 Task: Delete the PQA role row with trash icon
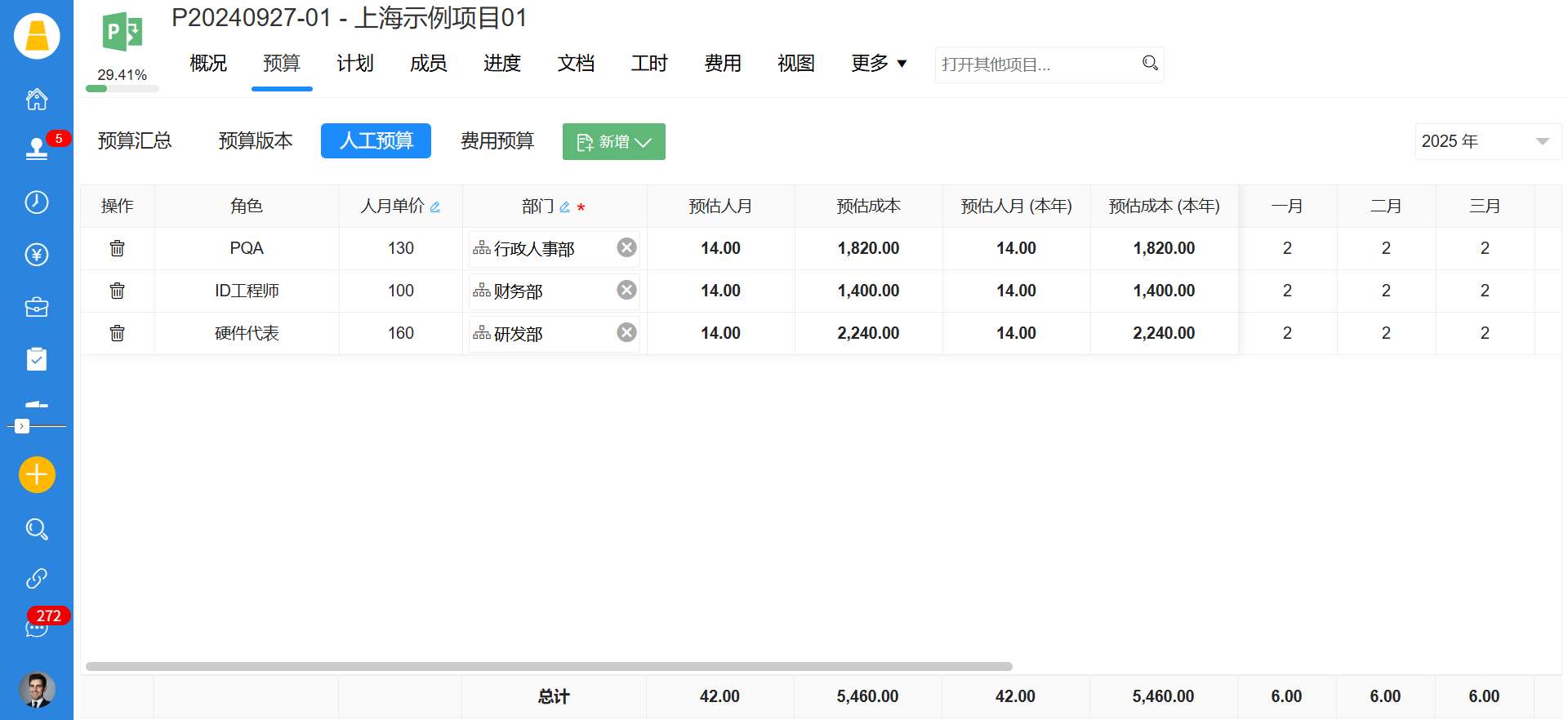[118, 248]
